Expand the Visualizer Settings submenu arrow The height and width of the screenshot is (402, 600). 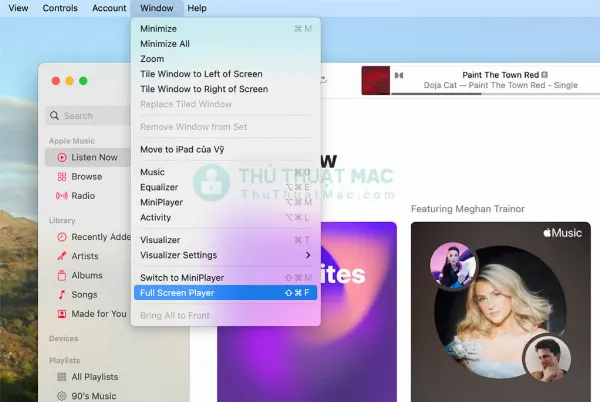[308, 255]
